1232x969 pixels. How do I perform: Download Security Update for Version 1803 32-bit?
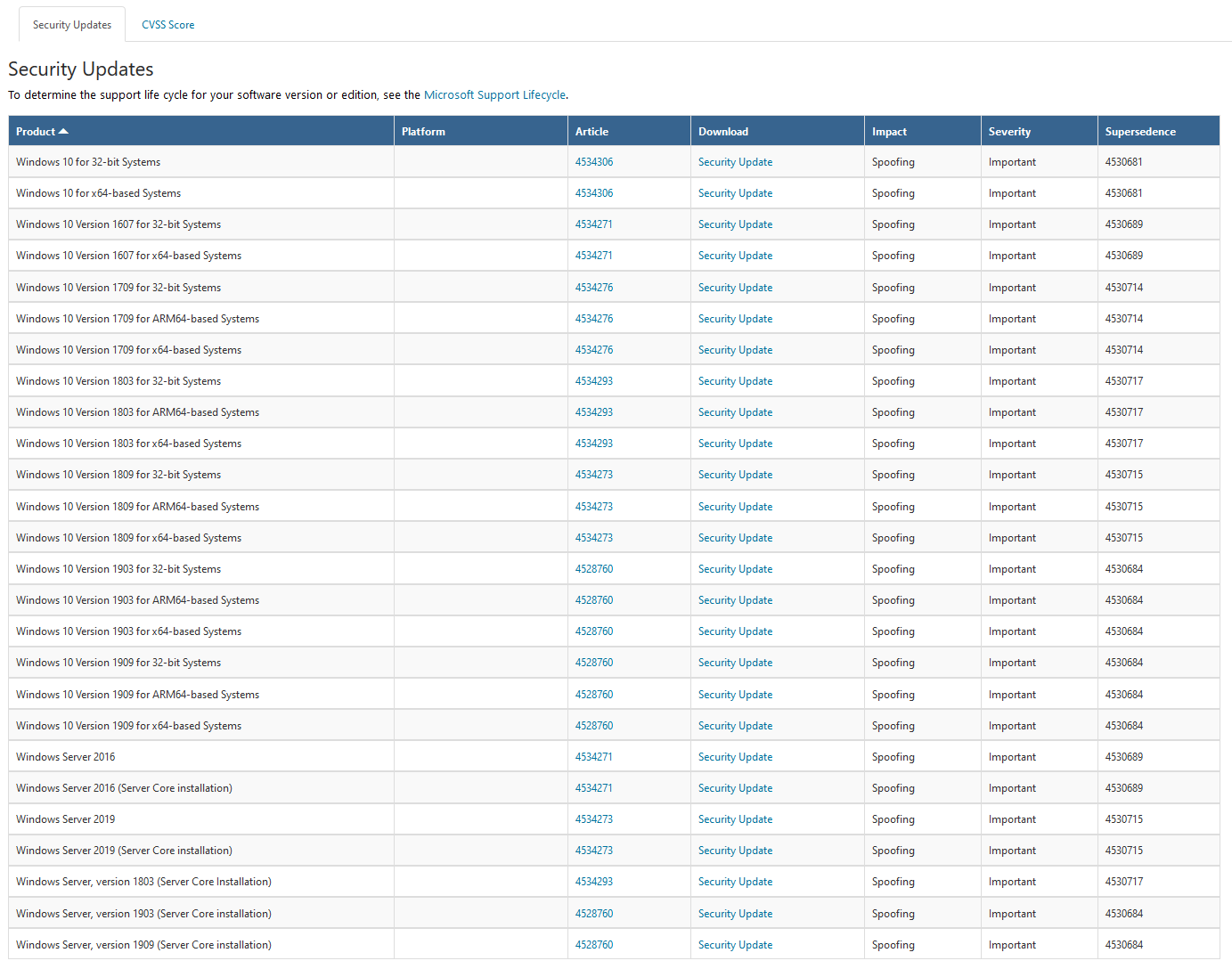pyautogui.click(x=735, y=381)
